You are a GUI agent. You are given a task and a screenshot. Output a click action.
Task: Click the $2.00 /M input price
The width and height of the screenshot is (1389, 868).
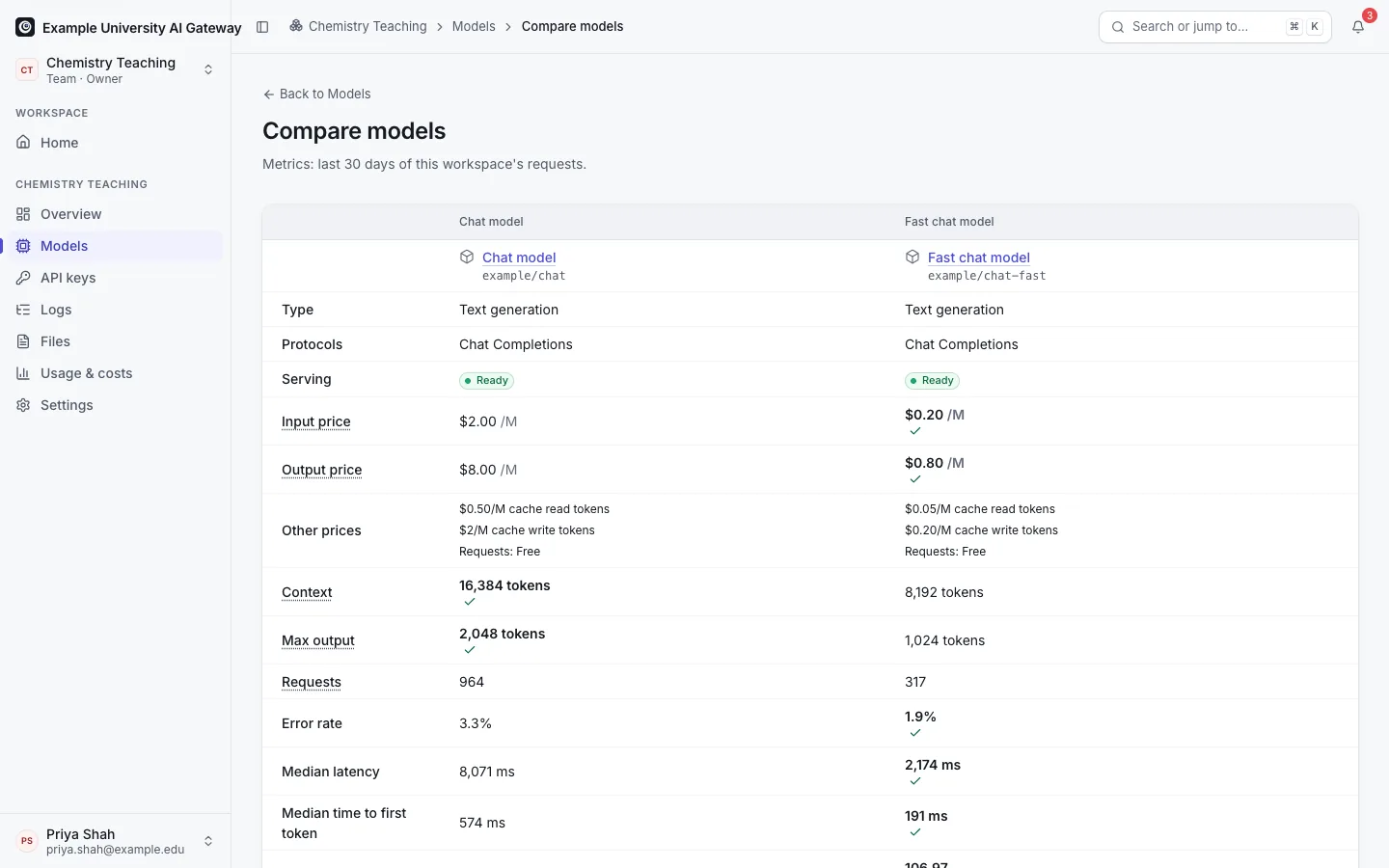click(x=488, y=421)
